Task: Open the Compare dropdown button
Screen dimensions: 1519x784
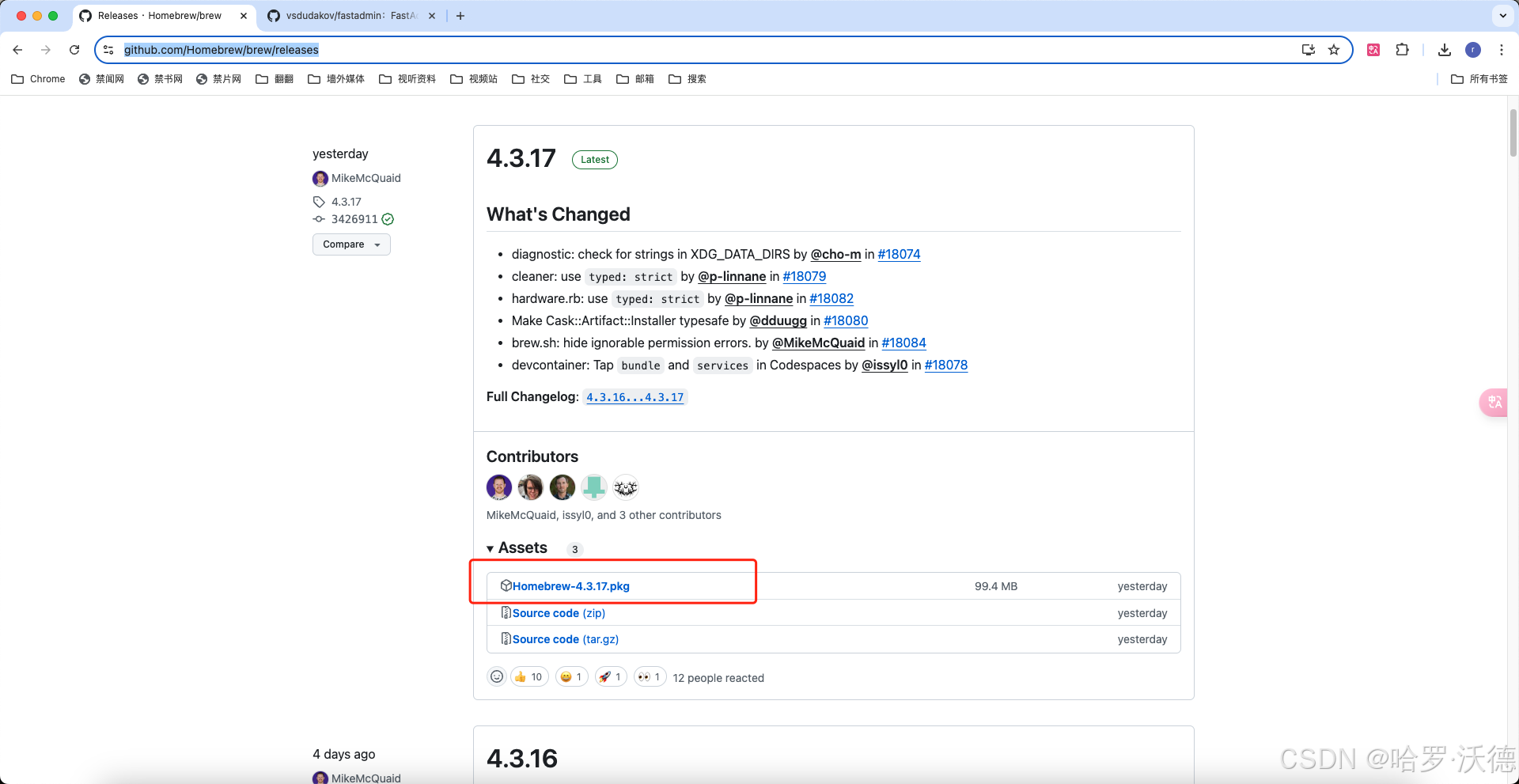Action: coord(351,244)
